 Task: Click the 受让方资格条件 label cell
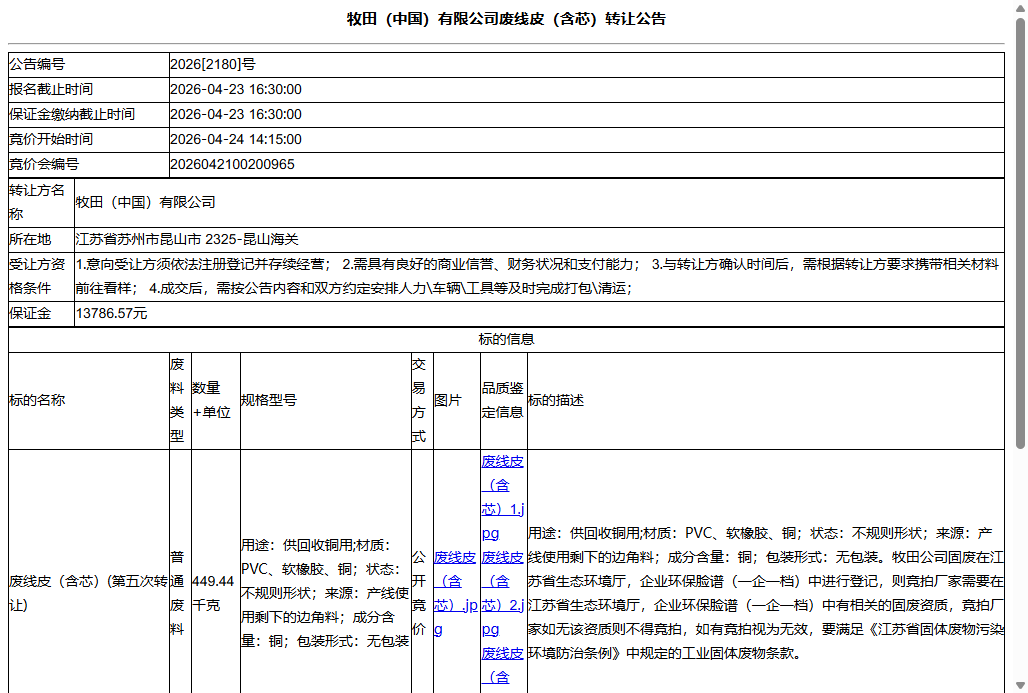(x=41, y=277)
